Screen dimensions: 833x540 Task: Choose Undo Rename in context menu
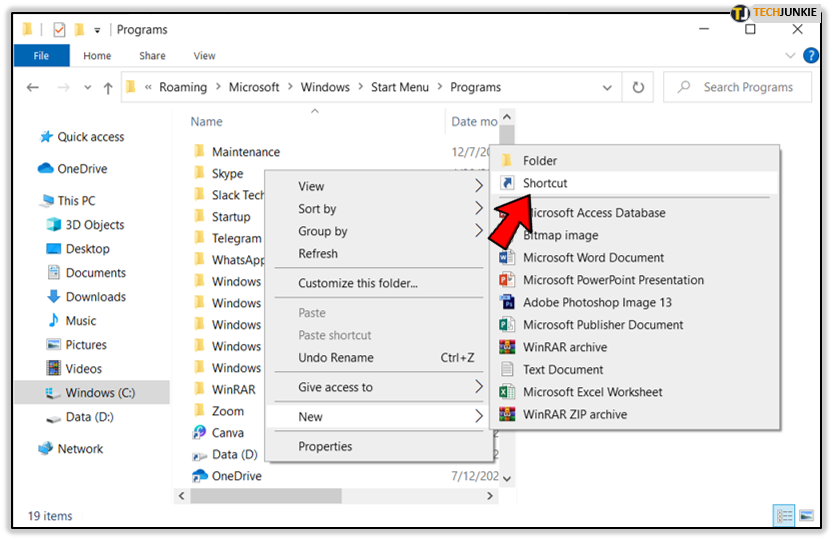379,357
